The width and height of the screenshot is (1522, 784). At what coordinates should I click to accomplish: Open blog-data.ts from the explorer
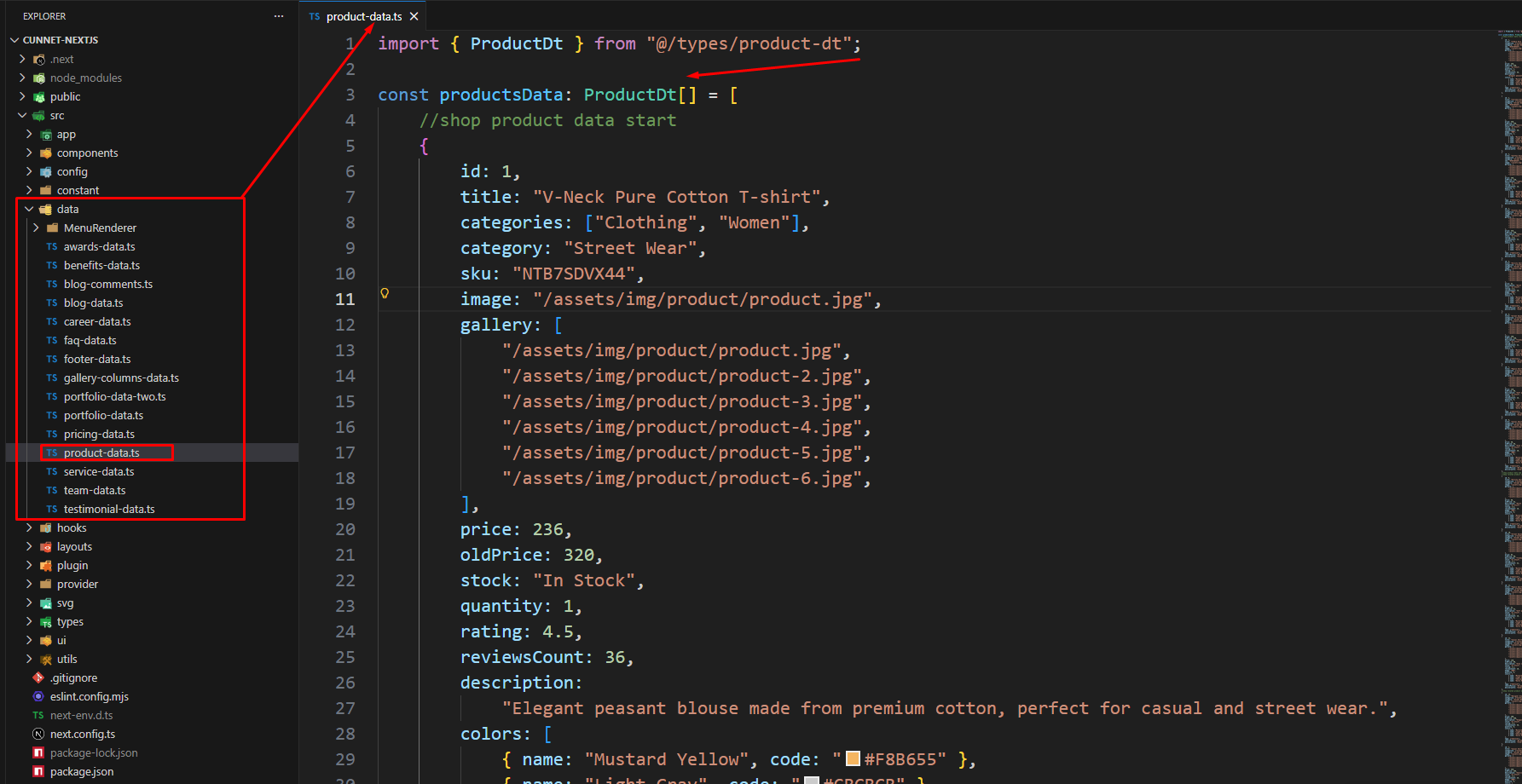coord(93,303)
